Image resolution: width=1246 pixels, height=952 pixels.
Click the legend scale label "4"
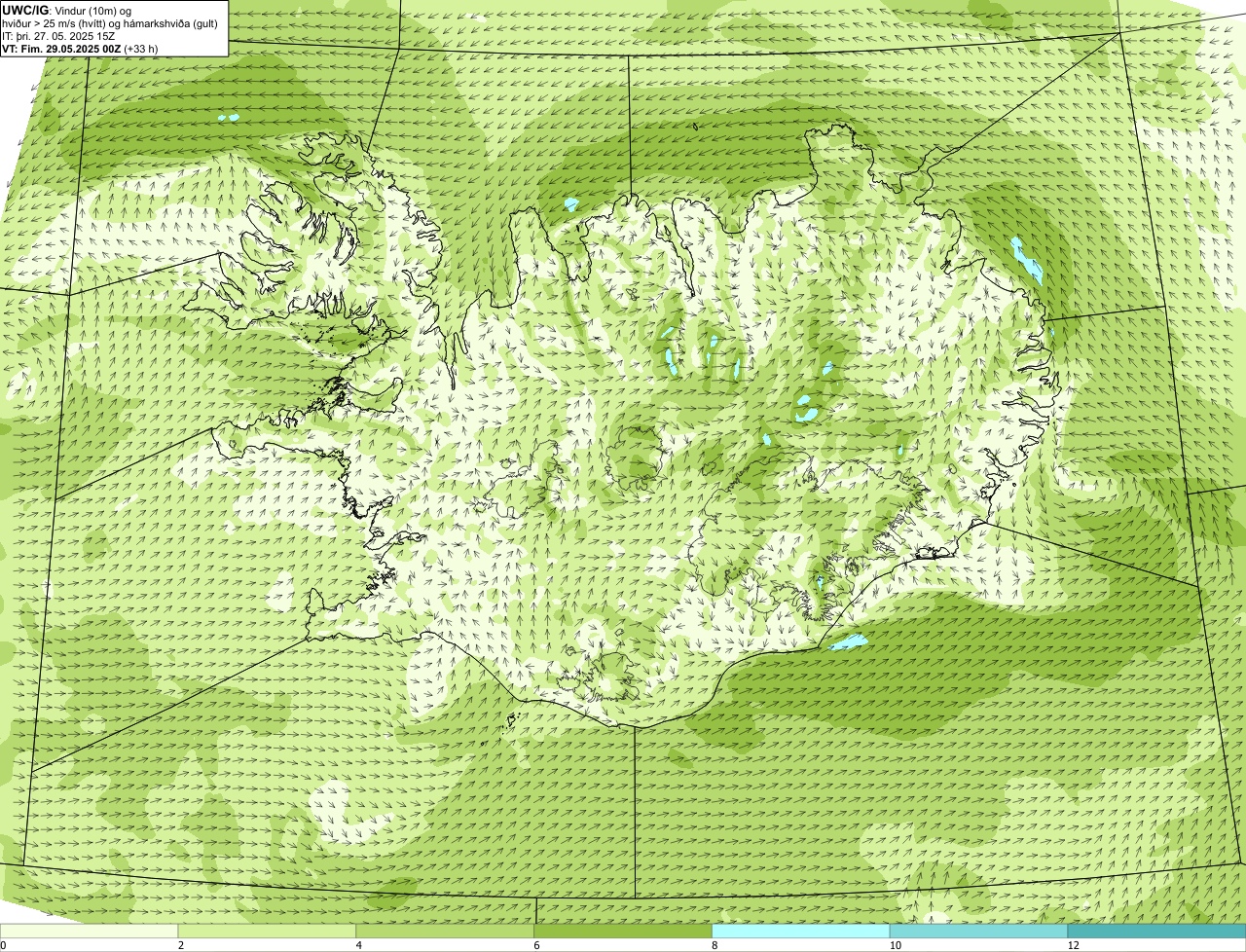359,945
